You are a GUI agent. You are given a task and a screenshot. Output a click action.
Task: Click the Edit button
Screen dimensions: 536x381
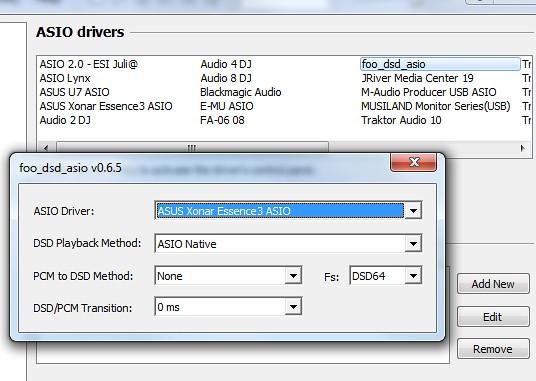tap(493, 317)
